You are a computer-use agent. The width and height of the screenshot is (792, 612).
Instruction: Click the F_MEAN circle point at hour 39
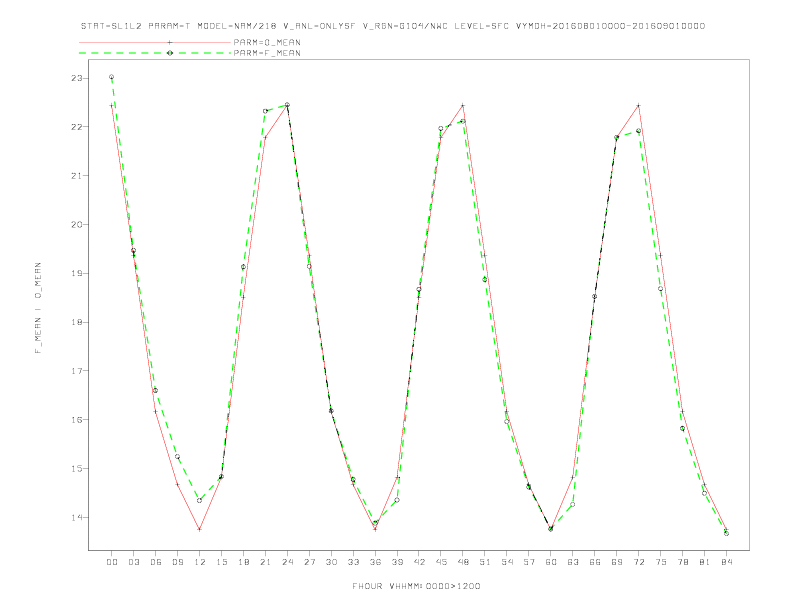click(397, 500)
